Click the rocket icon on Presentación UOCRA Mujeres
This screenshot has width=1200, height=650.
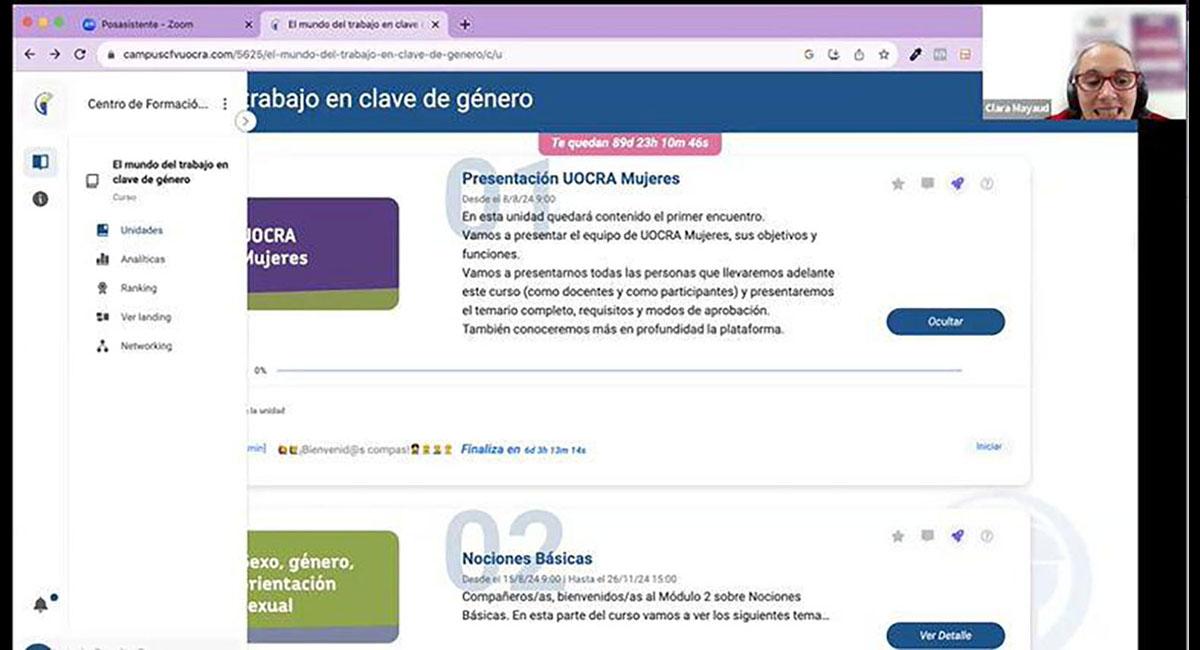(957, 184)
